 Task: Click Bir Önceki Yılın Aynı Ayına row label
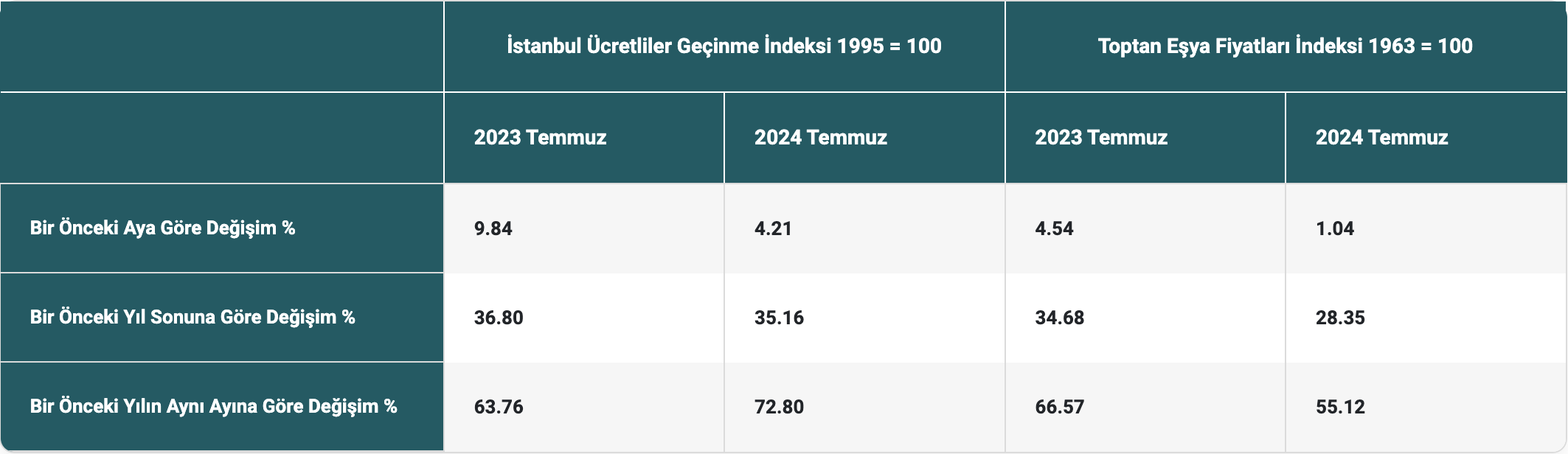click(213, 406)
